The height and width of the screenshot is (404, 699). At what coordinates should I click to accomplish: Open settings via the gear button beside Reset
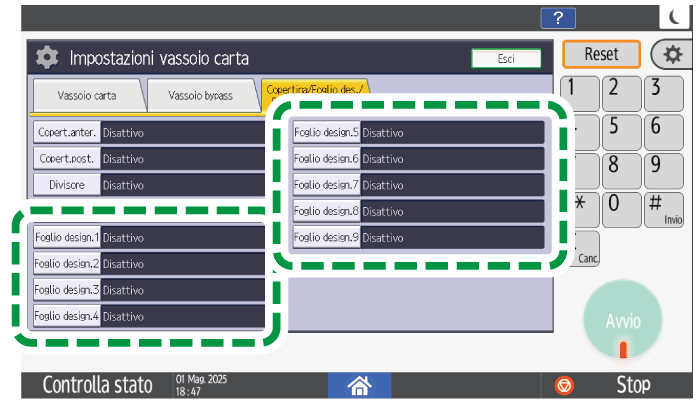[672, 54]
